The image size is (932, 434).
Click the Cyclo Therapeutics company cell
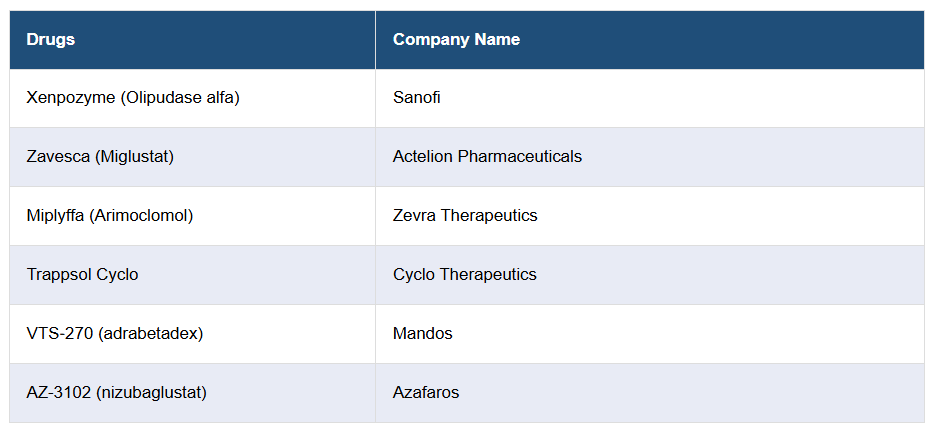pyautogui.click(x=465, y=275)
